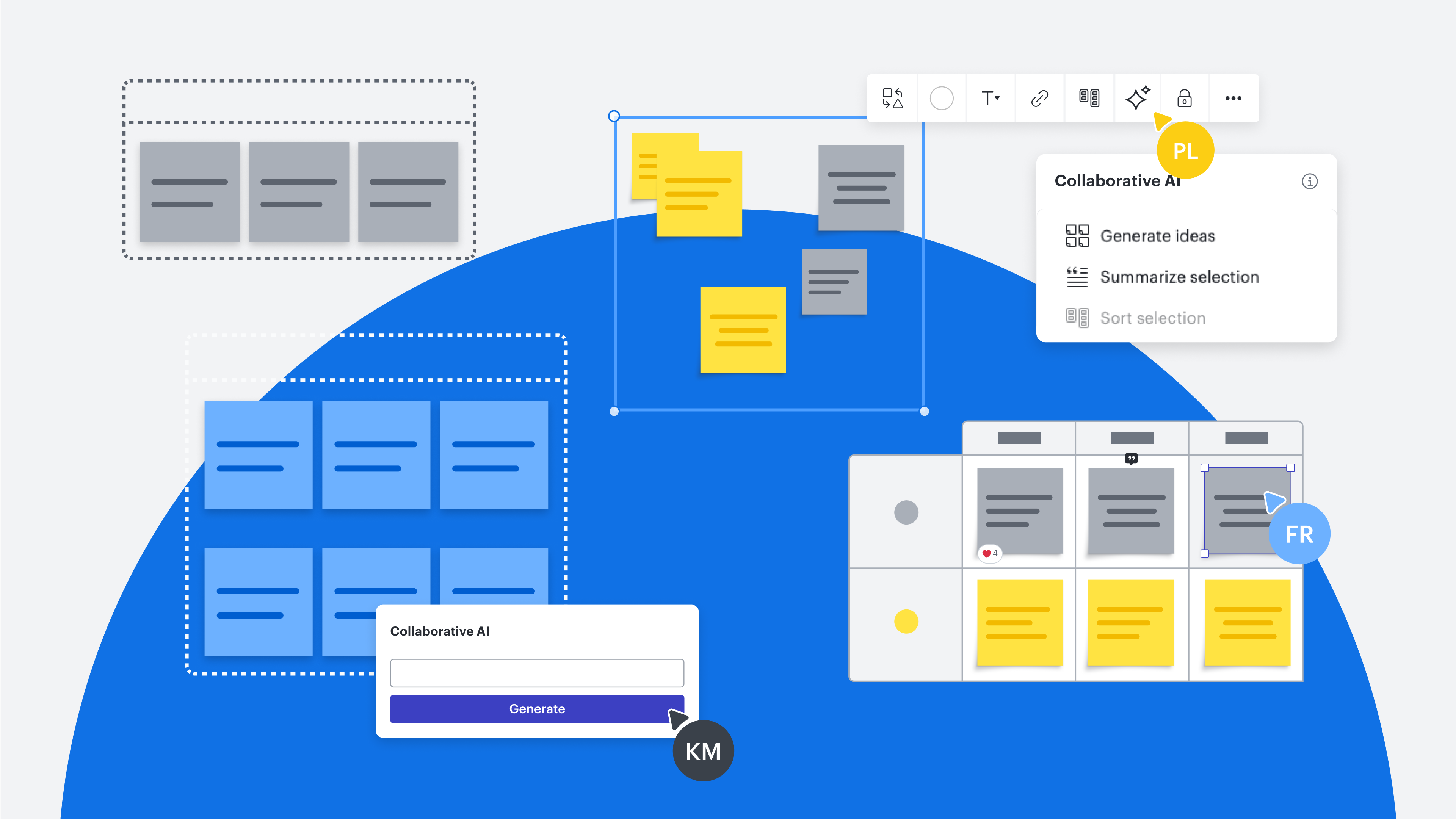
Task: Click the FR collaborator avatar
Action: click(x=1299, y=534)
